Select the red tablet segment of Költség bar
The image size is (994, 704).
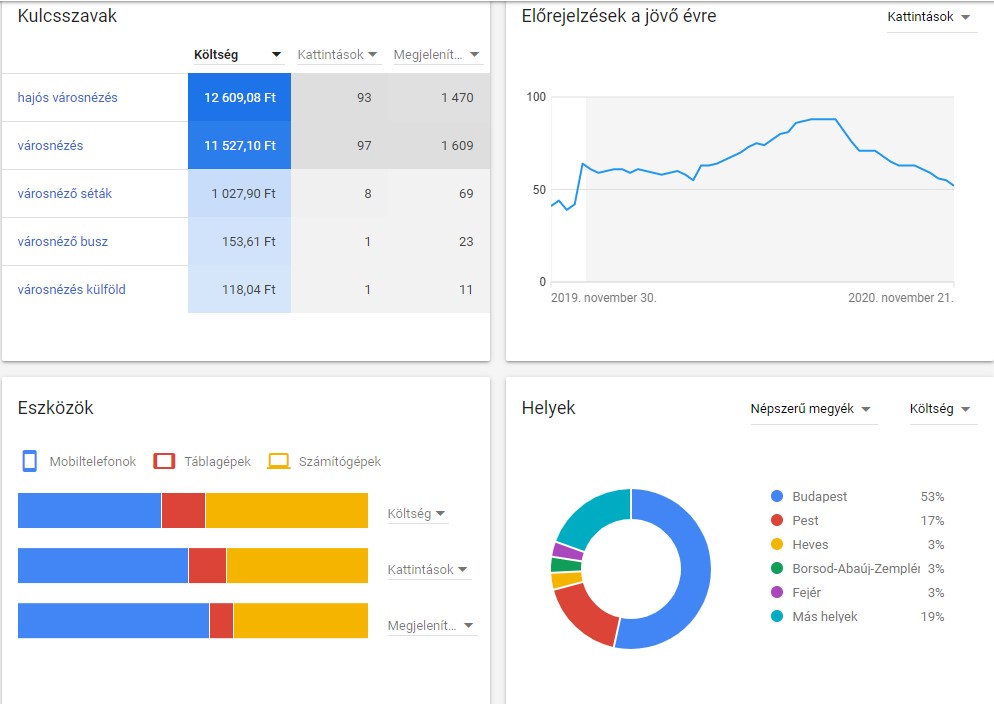tap(183, 511)
